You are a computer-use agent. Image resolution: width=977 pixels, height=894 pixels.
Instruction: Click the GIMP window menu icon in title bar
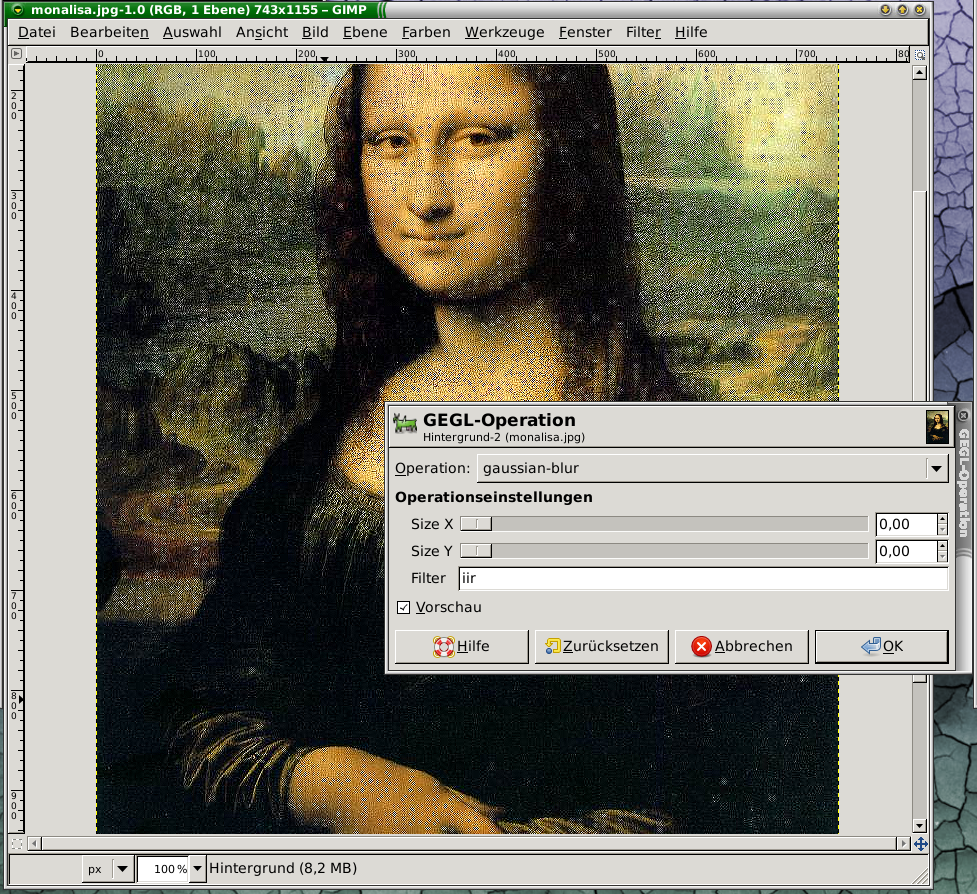tap(17, 9)
